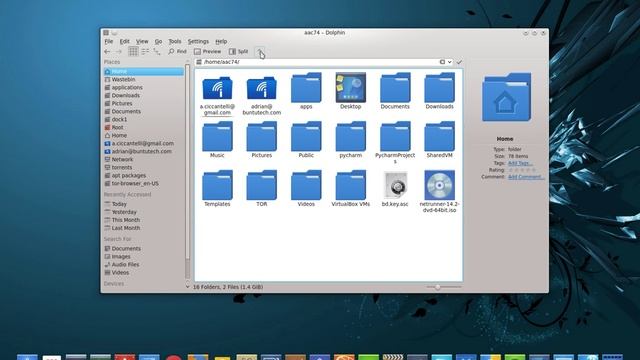Select the Desktop folder thumbnail
Viewport: 640px width, 360px height.
[351, 87]
